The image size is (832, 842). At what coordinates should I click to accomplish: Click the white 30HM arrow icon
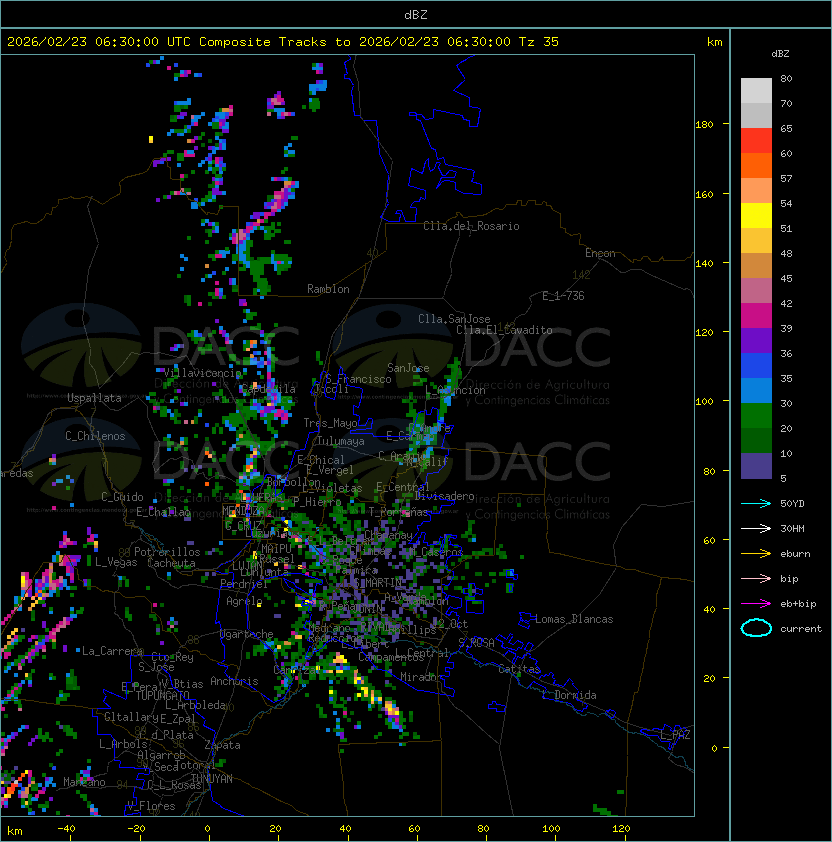coord(756,528)
